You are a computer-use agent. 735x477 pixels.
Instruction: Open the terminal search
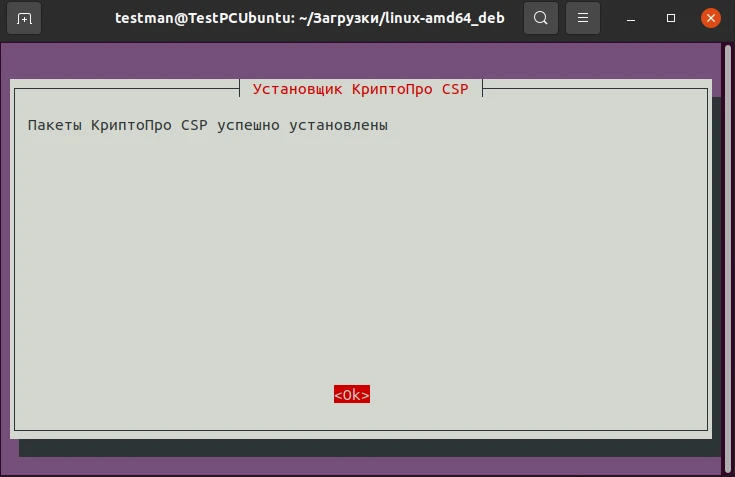541,18
